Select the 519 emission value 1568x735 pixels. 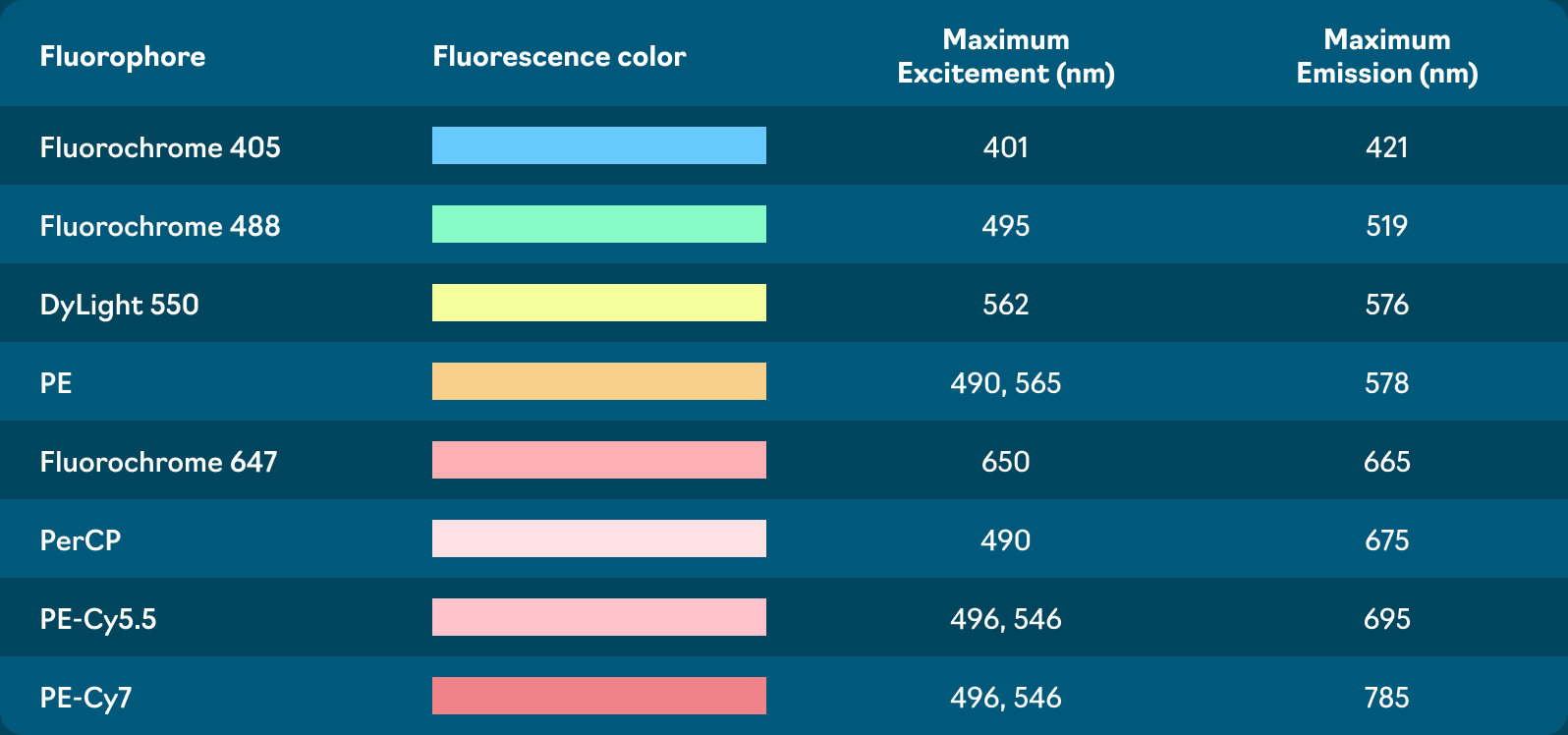pos(1386,226)
